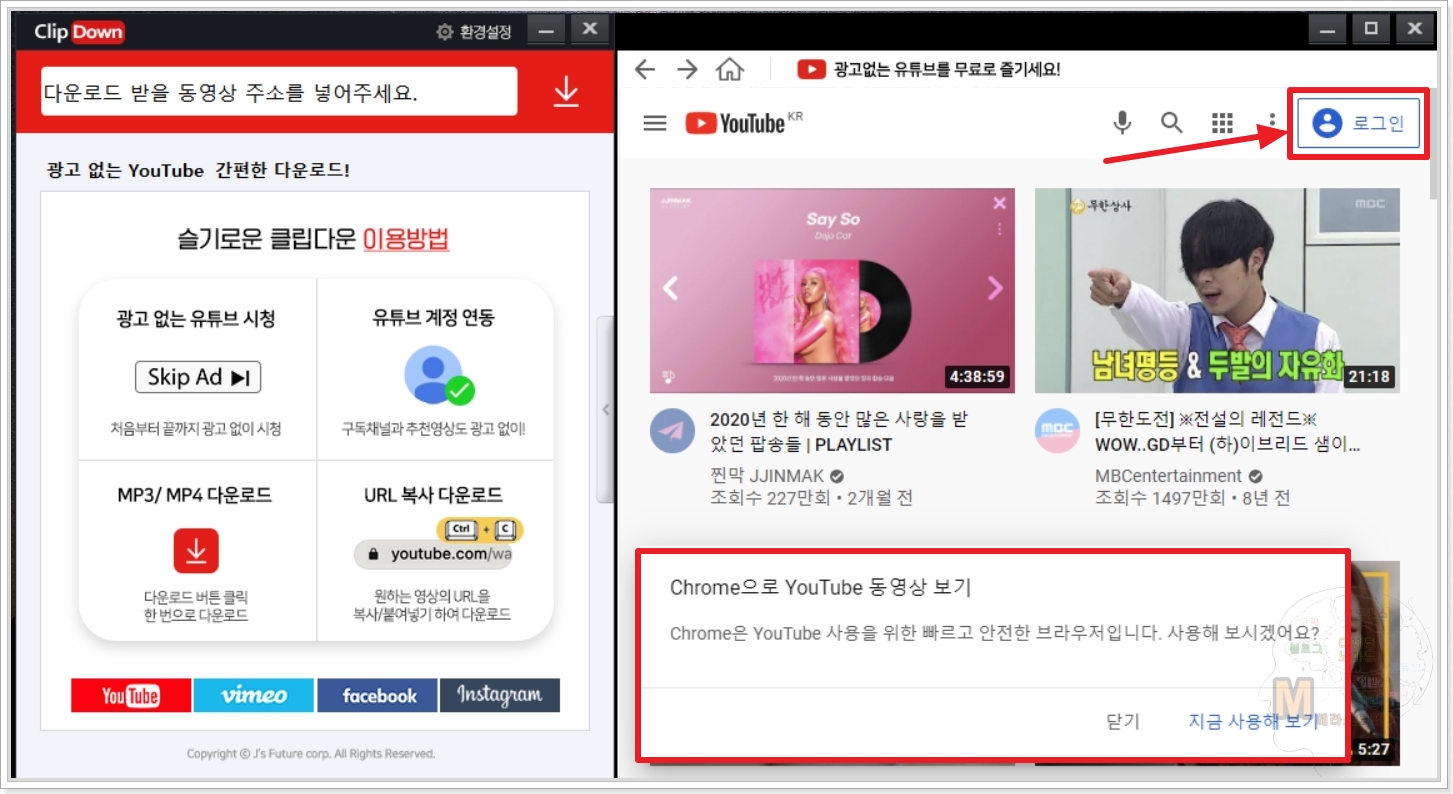Open the Say So playlist thumbnail
This screenshot has width=1453, height=794.
pyautogui.click(x=832, y=290)
